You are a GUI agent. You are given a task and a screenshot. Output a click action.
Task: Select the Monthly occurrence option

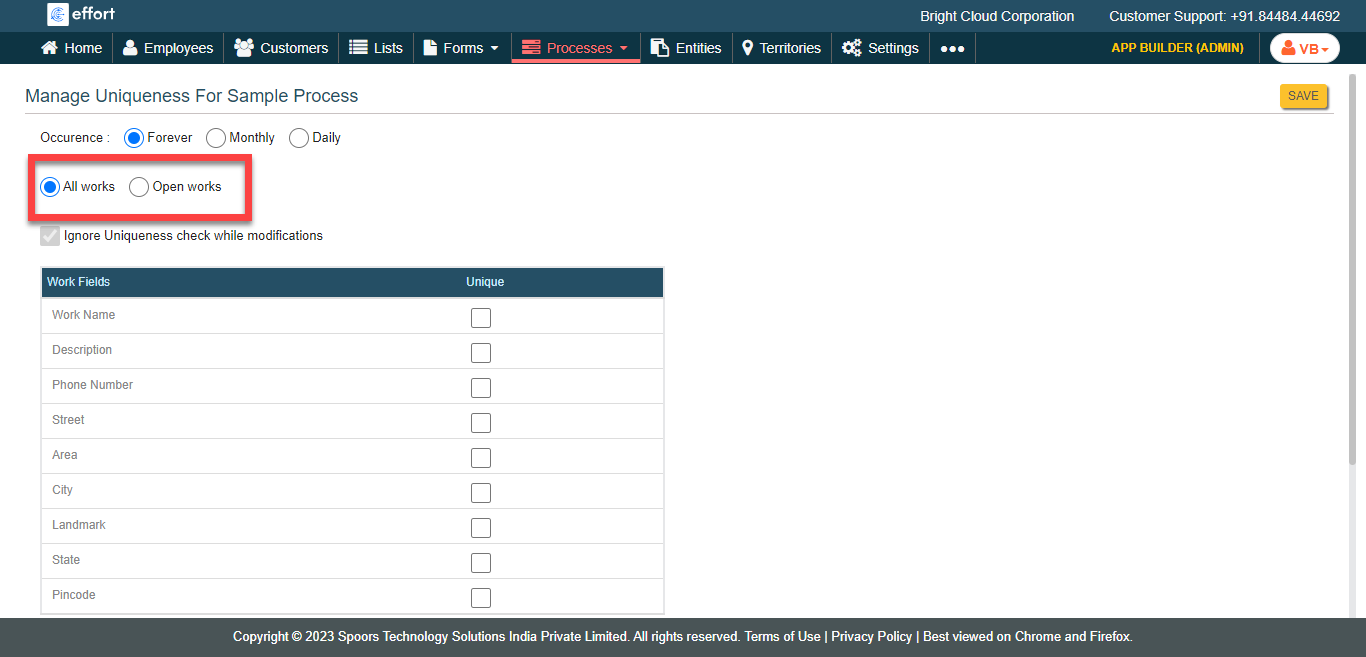(216, 138)
